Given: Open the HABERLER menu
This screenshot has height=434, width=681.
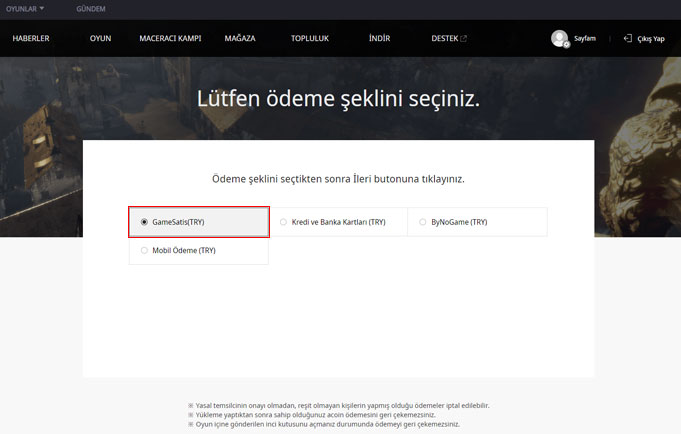Looking at the screenshot, I should point(31,39).
